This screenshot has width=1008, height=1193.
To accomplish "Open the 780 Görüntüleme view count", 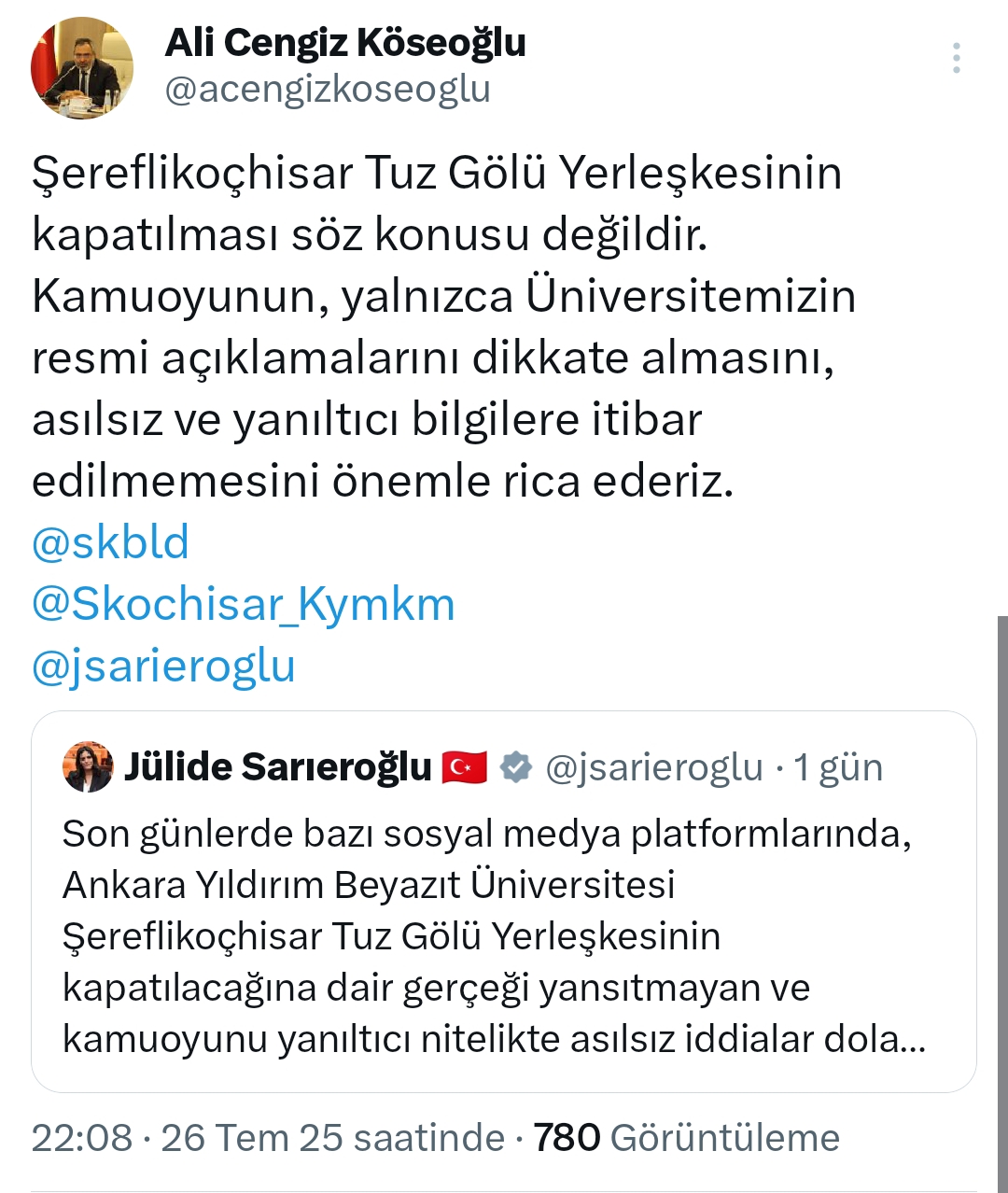I will pyautogui.click(x=686, y=1138).
